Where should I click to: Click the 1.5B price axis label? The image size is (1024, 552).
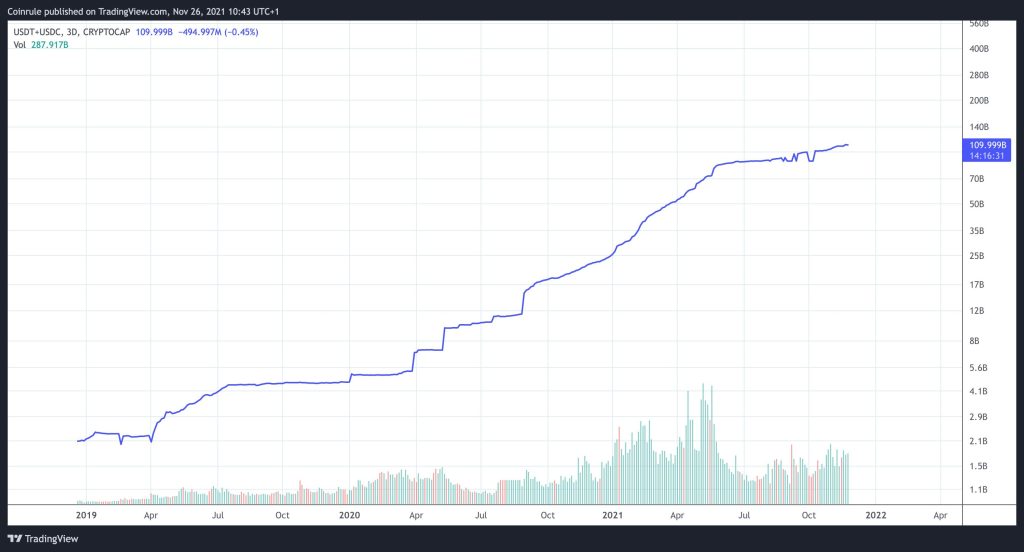(978, 466)
